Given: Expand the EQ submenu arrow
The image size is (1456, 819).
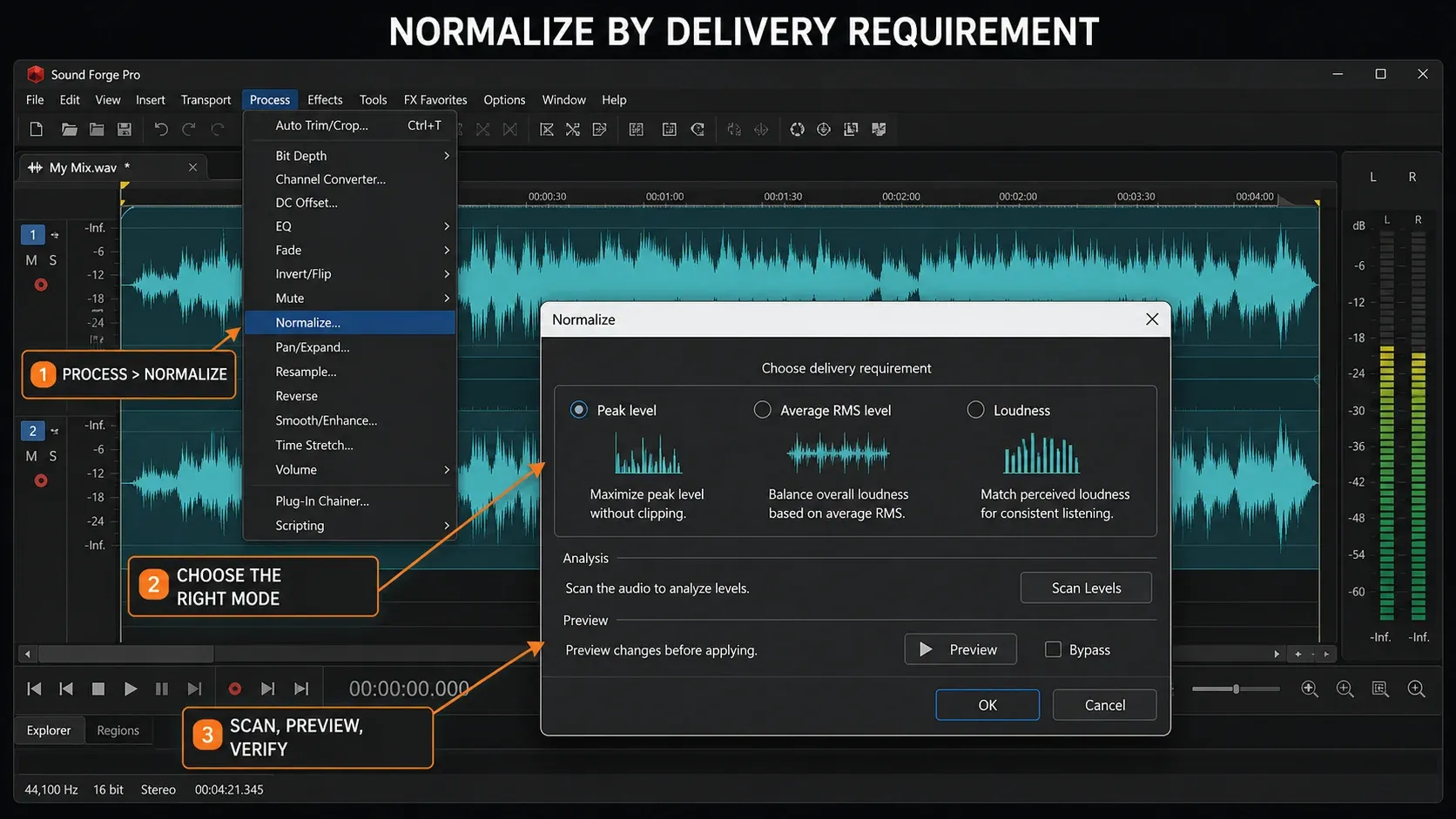Looking at the screenshot, I should [447, 226].
